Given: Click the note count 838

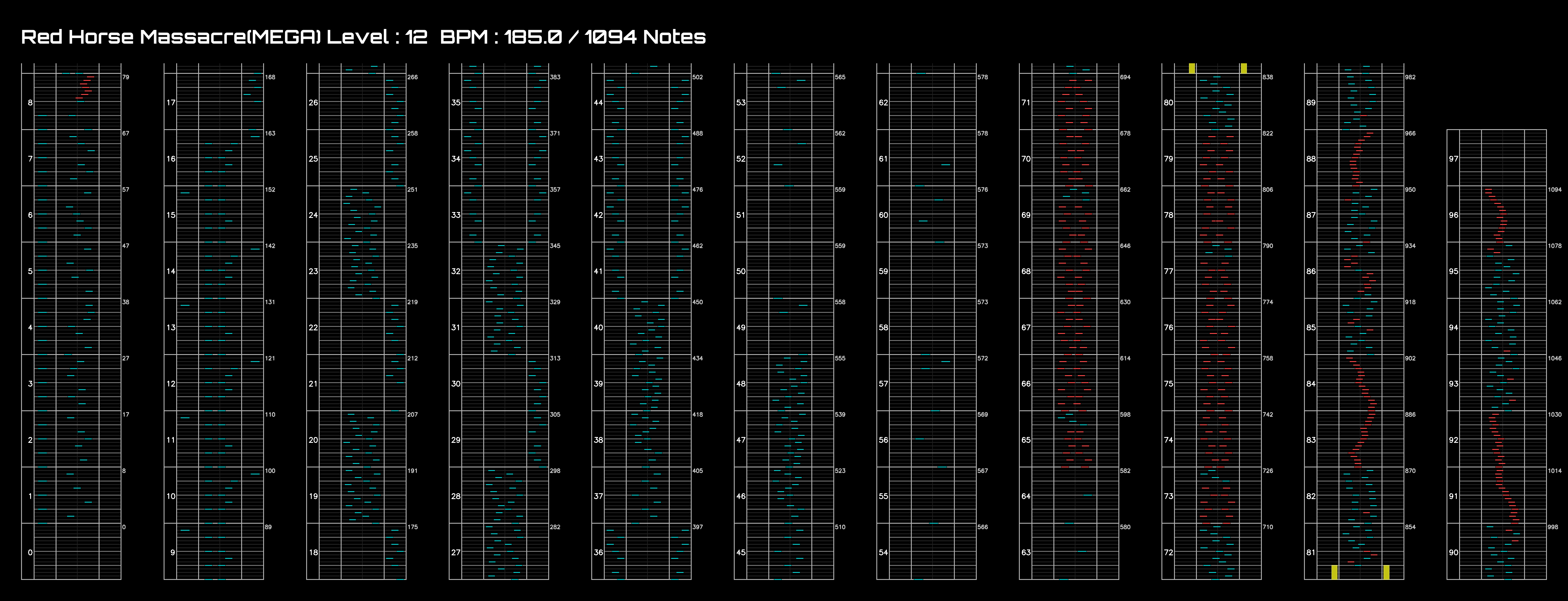Looking at the screenshot, I should coord(1267,77).
